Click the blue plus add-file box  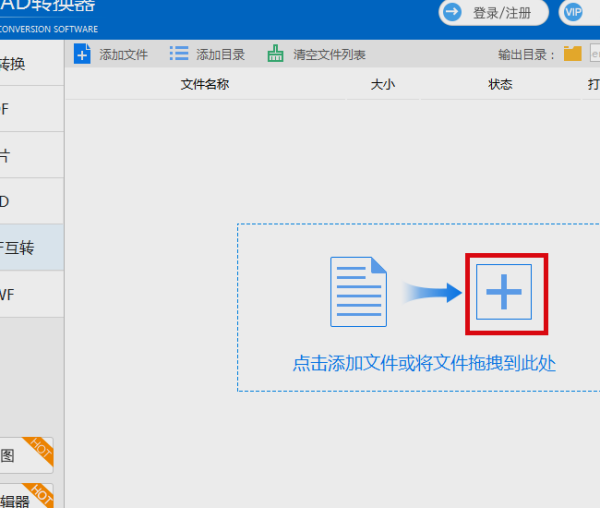(x=504, y=291)
